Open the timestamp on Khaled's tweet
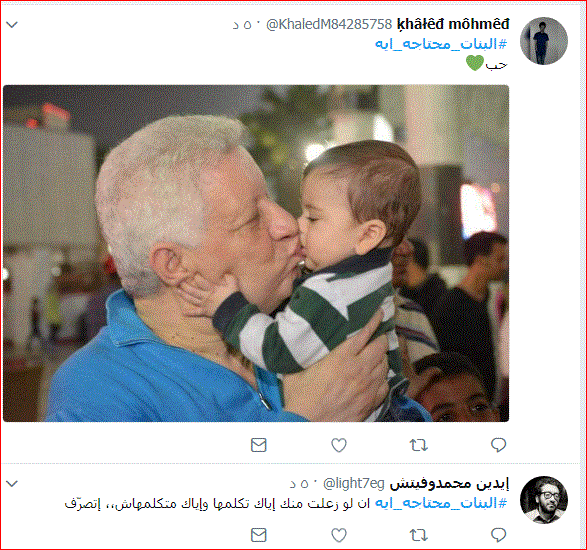 (242, 25)
